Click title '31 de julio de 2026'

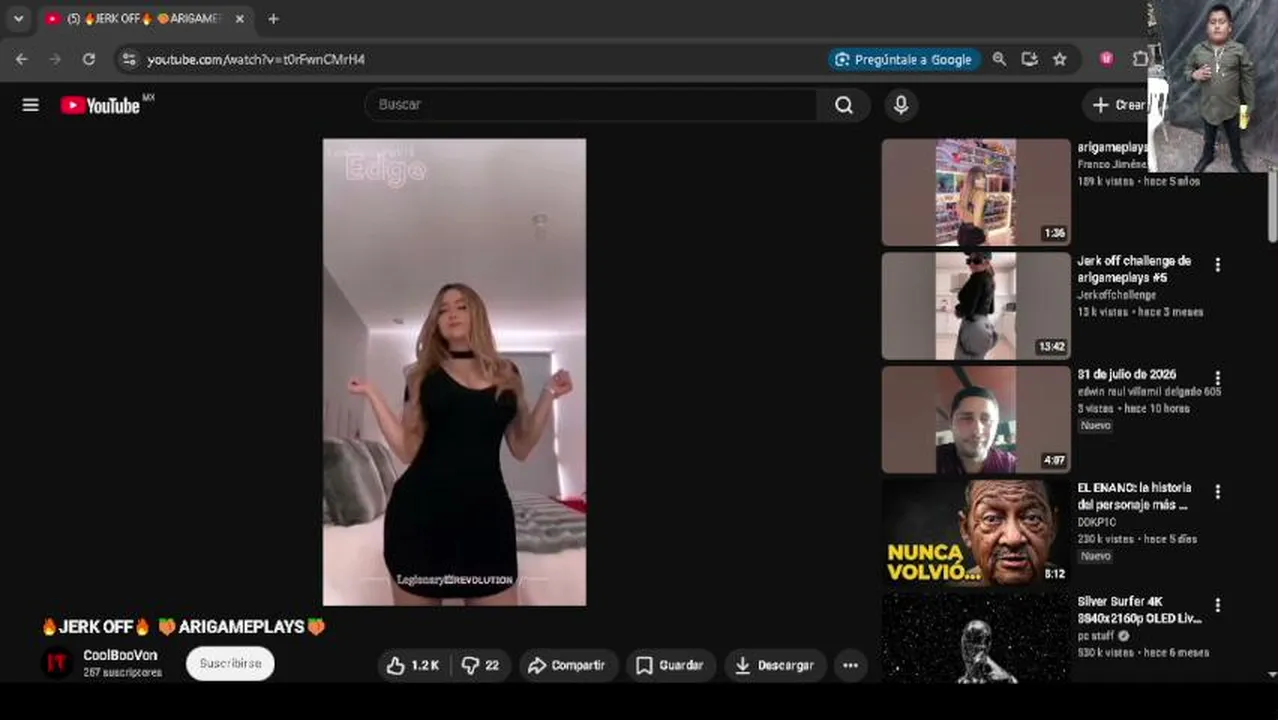pyautogui.click(x=1126, y=375)
